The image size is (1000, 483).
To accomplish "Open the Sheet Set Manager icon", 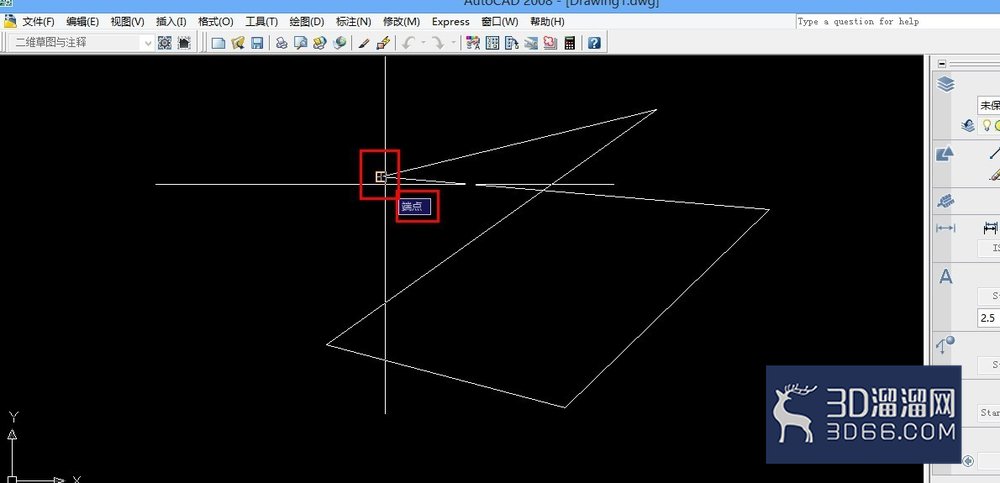I will pos(531,43).
